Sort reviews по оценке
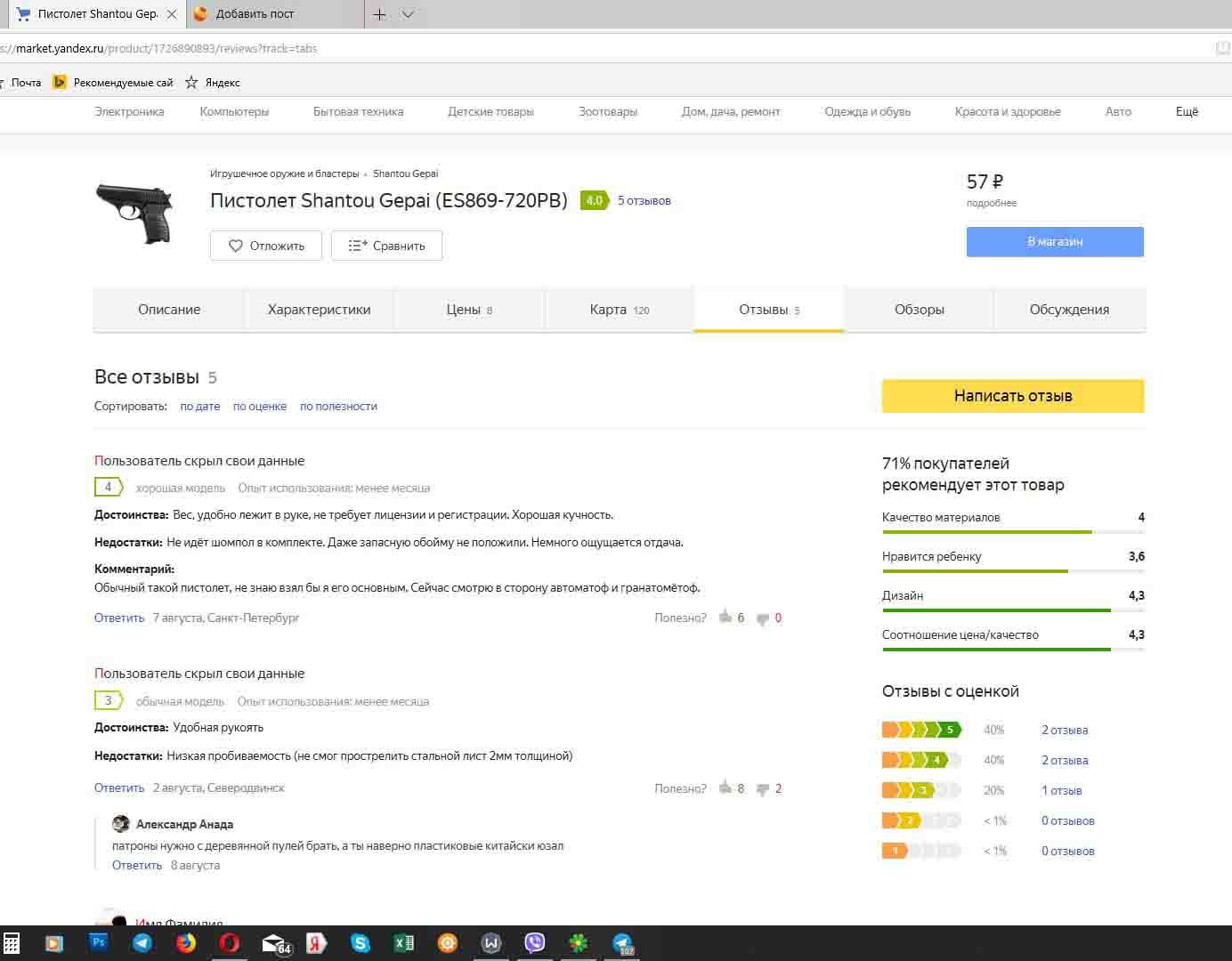The image size is (1232, 961). 260,407
